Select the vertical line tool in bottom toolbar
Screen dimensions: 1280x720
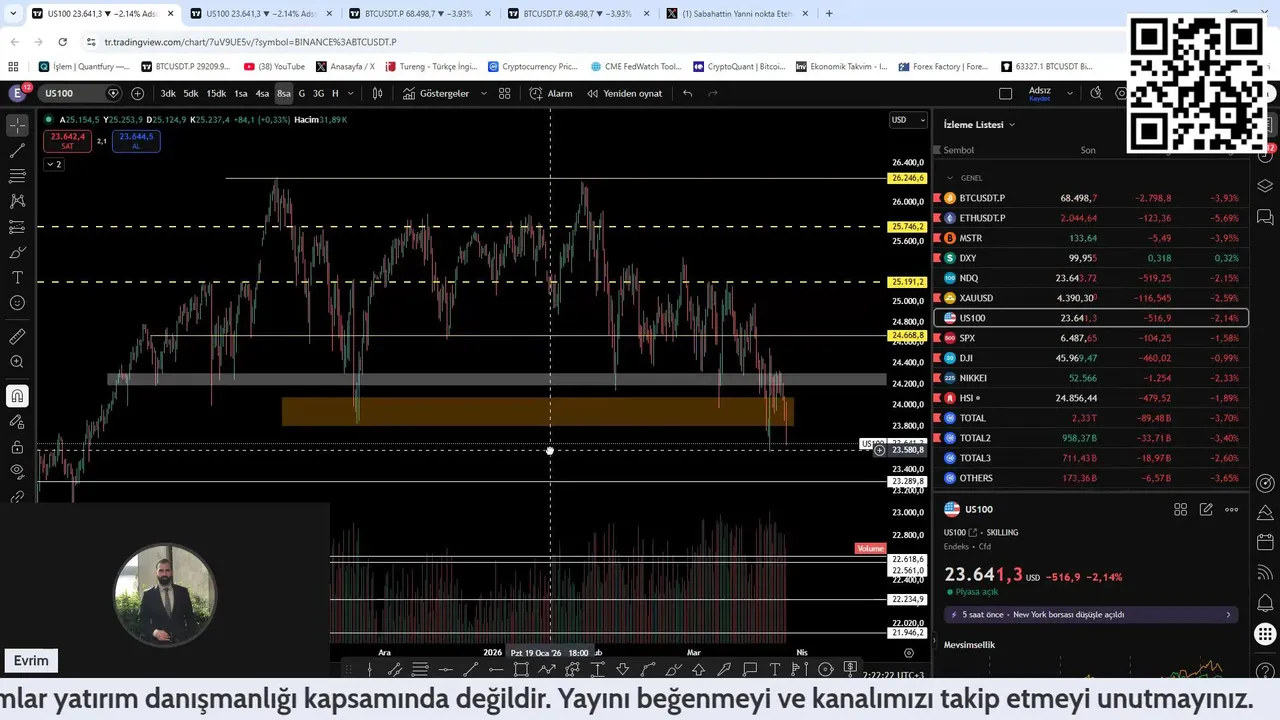pos(369,669)
